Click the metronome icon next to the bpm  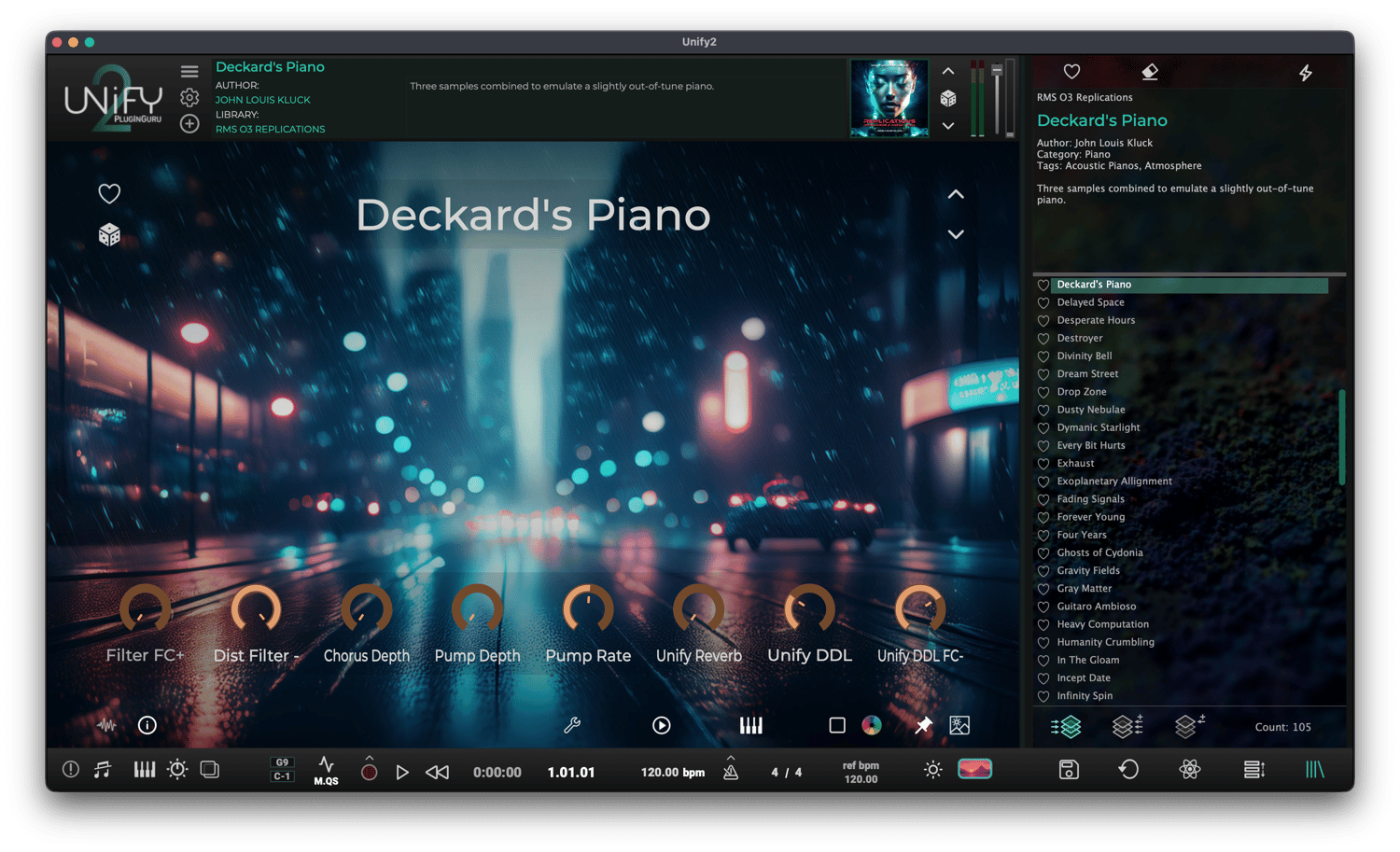coord(731,772)
